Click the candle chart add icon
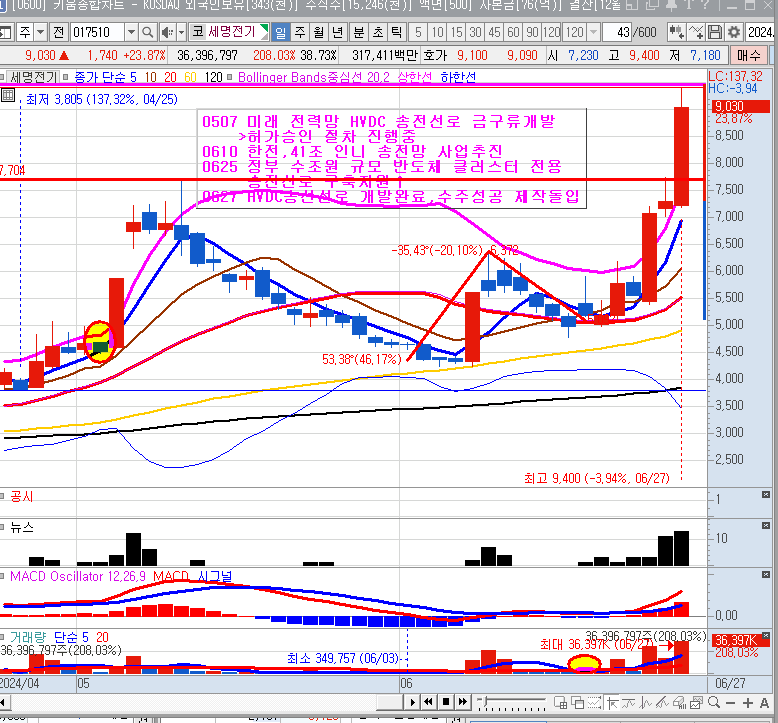 (x=676, y=33)
